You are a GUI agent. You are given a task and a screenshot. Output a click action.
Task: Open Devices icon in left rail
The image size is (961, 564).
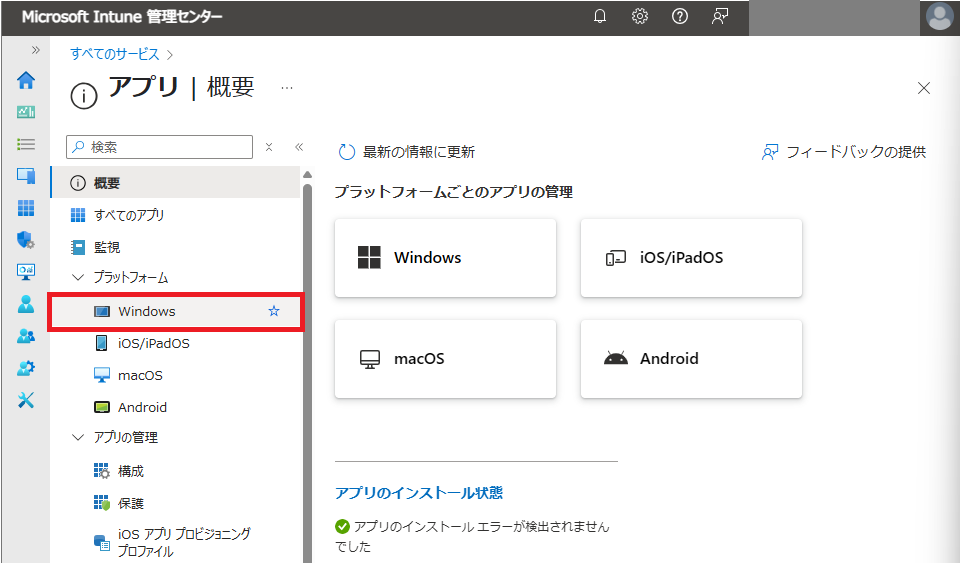(x=26, y=176)
